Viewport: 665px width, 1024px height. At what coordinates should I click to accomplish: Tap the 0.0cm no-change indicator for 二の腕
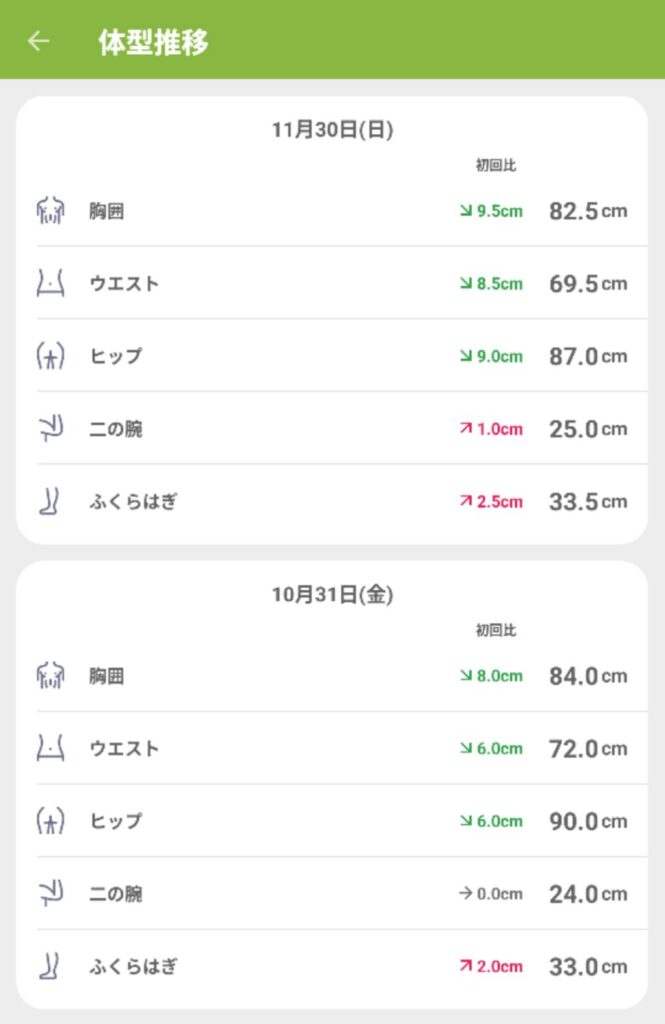491,894
